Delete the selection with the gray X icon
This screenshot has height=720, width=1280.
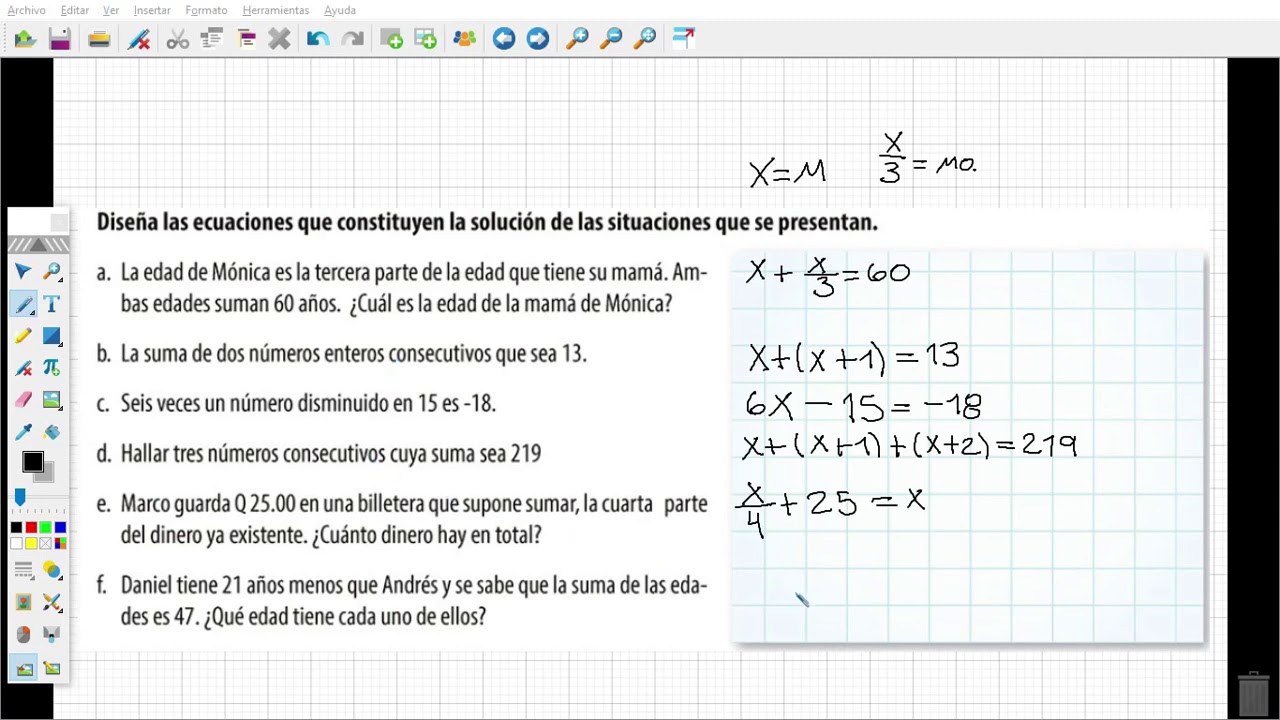coord(279,39)
